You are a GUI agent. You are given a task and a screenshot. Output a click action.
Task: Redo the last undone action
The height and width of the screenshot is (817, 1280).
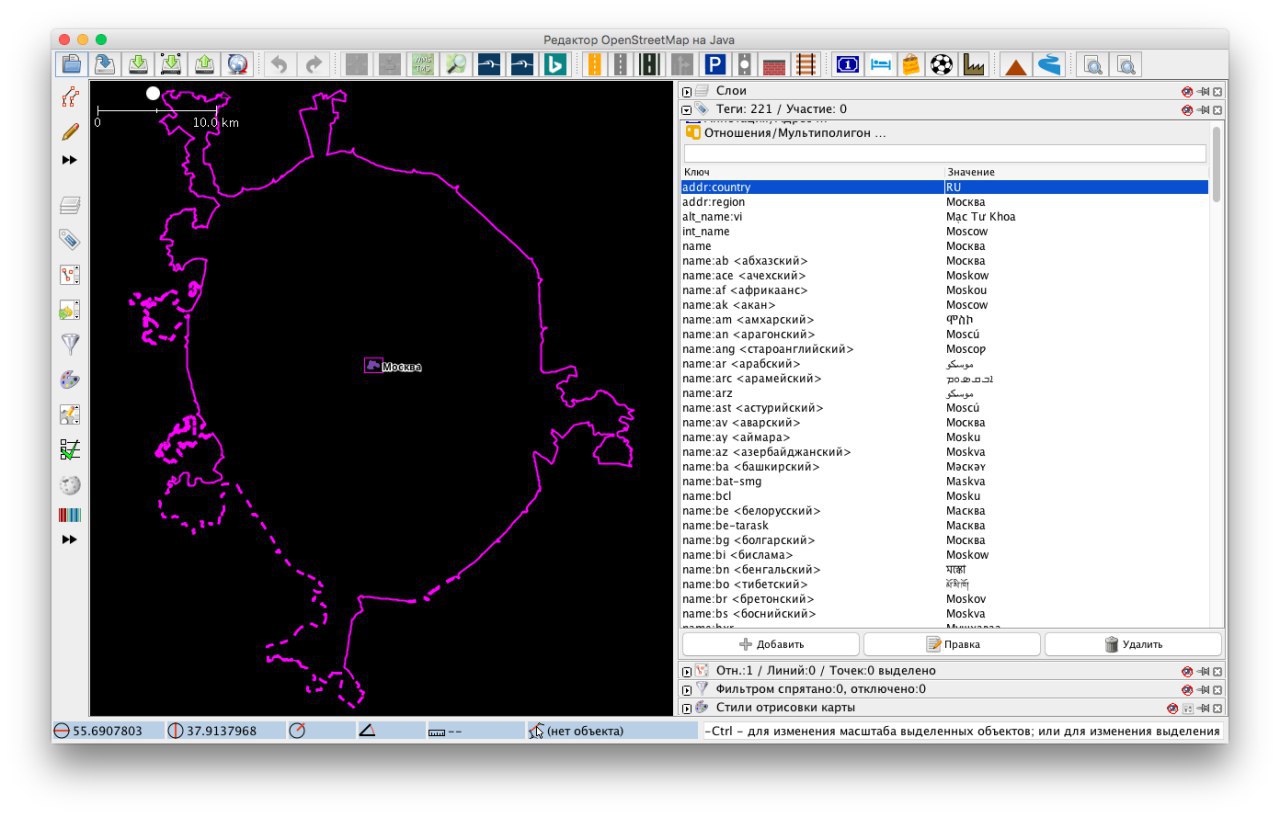click(x=313, y=64)
